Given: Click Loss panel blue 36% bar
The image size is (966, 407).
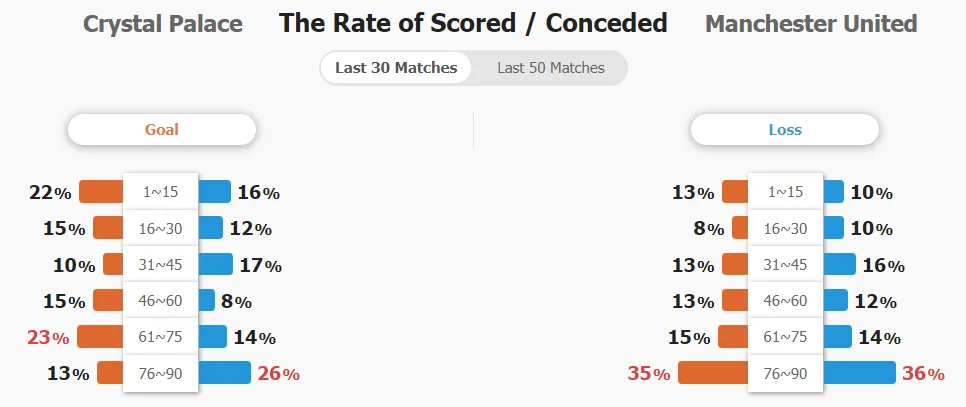Looking at the screenshot, I should coord(859,373).
